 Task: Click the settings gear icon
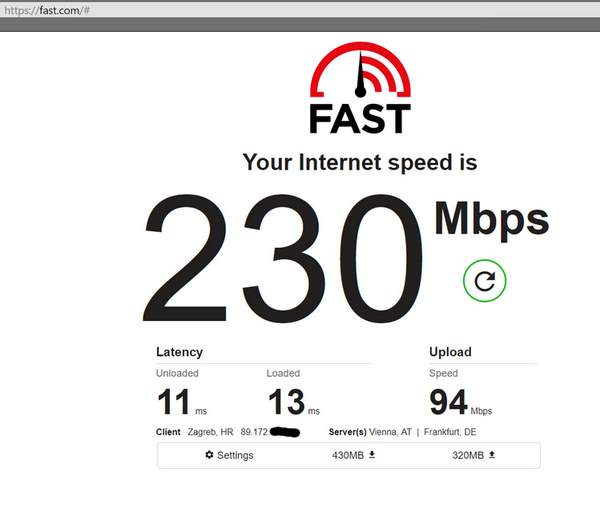209,454
